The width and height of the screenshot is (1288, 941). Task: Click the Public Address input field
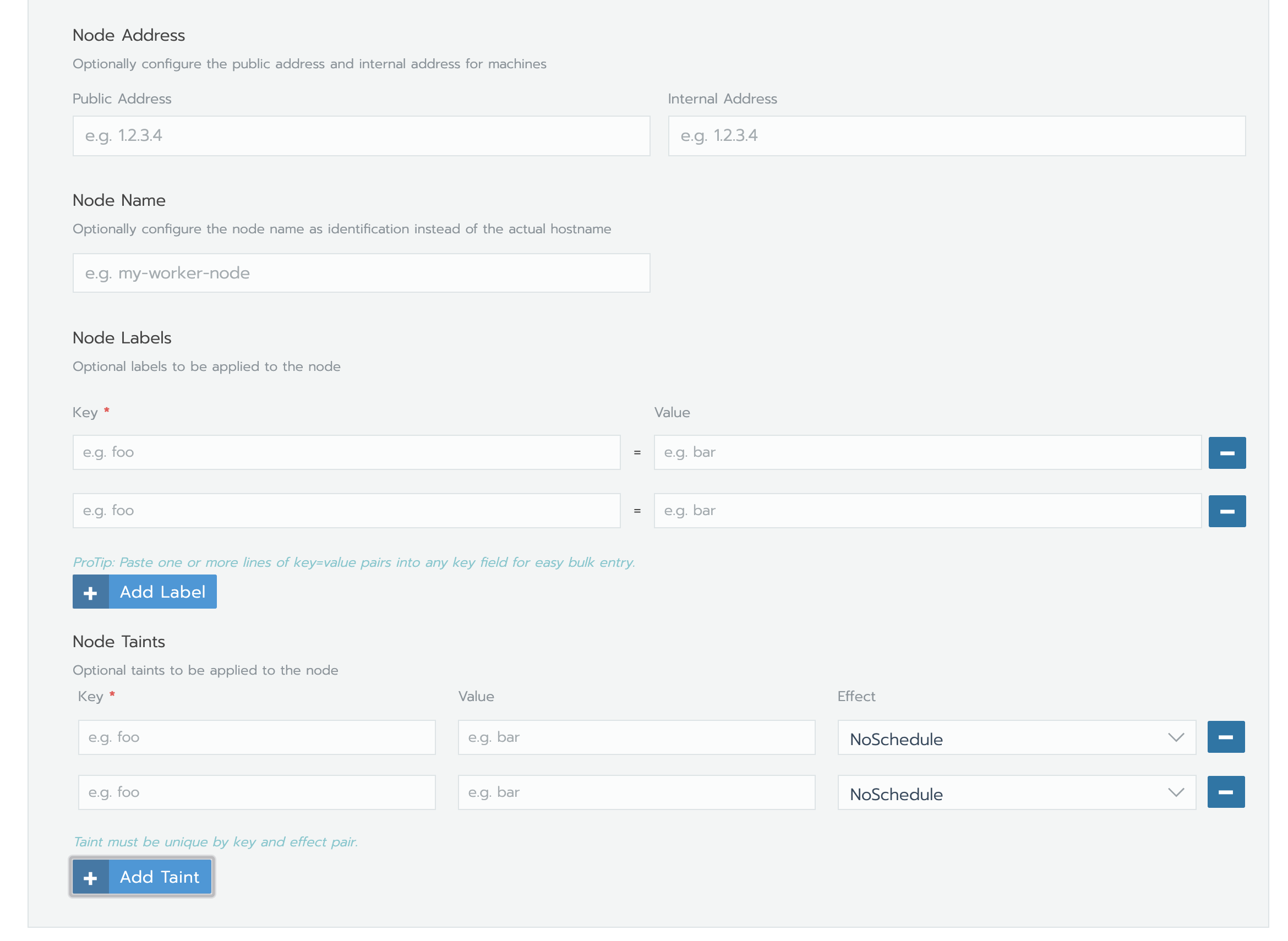point(361,135)
